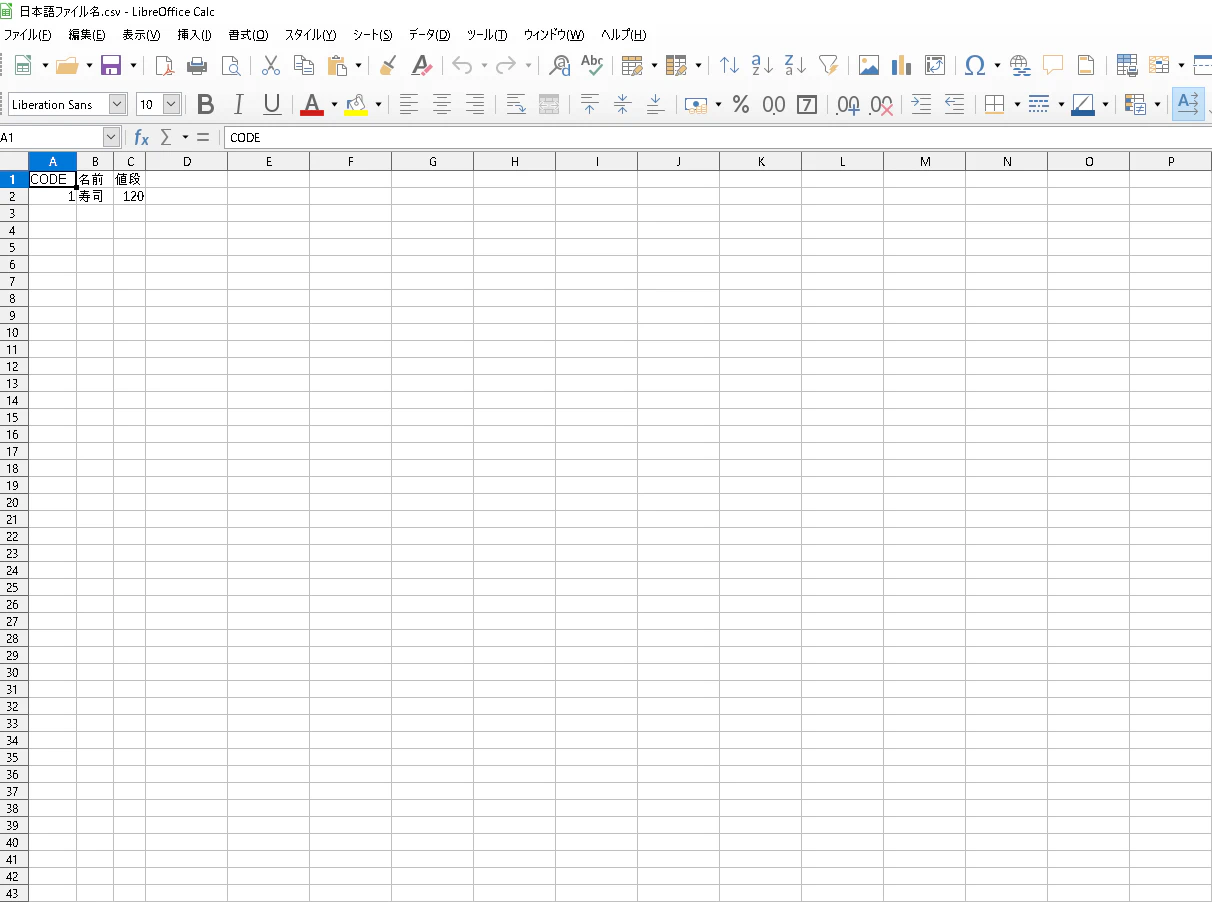Open the 編集(E) menu
The height and width of the screenshot is (902, 1212).
point(87,35)
